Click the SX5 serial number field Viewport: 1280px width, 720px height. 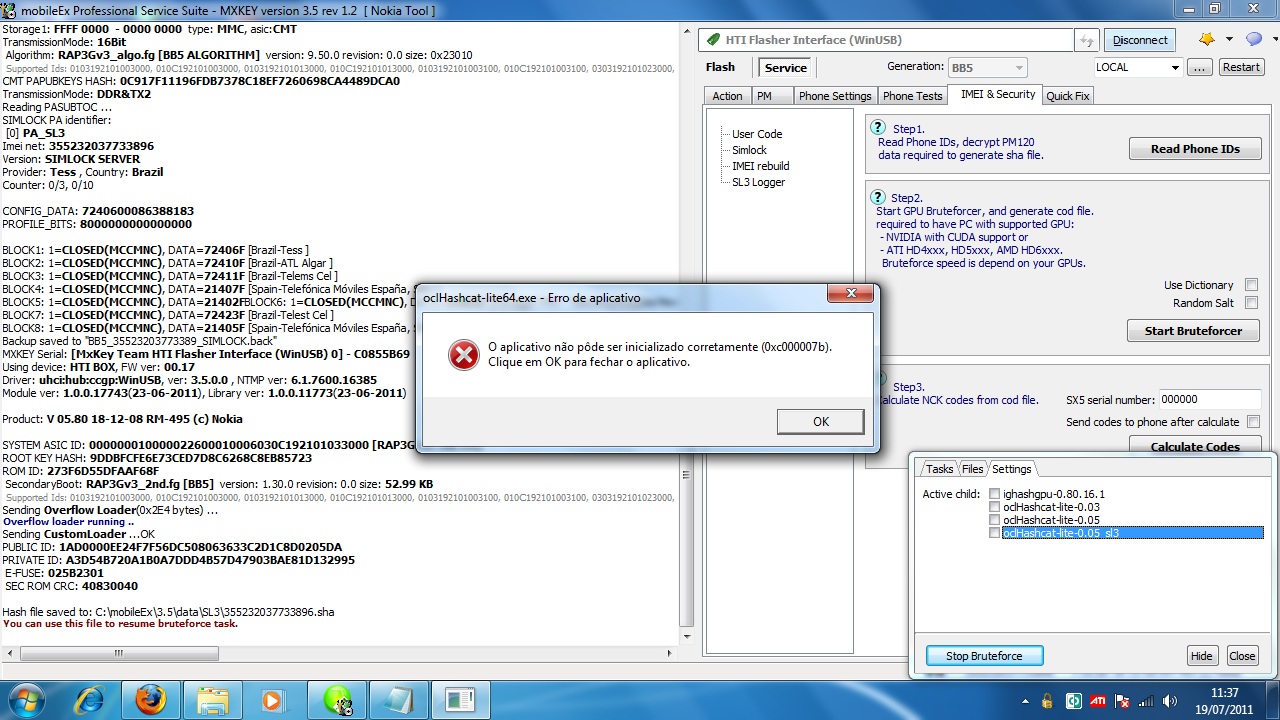click(1210, 399)
